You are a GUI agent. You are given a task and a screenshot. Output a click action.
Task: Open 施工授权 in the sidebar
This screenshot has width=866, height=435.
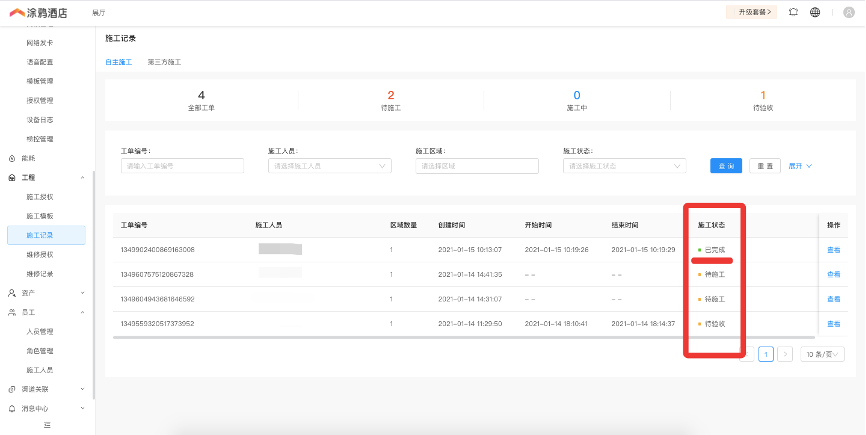[40, 197]
